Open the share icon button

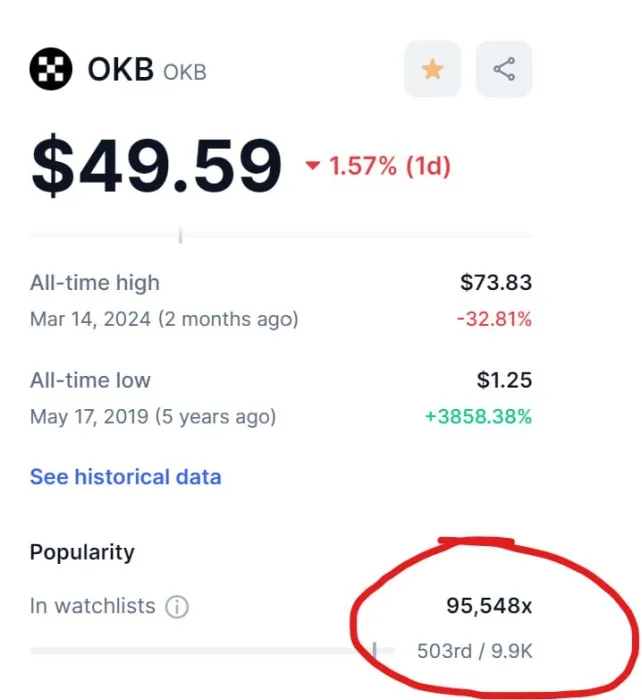coord(504,69)
